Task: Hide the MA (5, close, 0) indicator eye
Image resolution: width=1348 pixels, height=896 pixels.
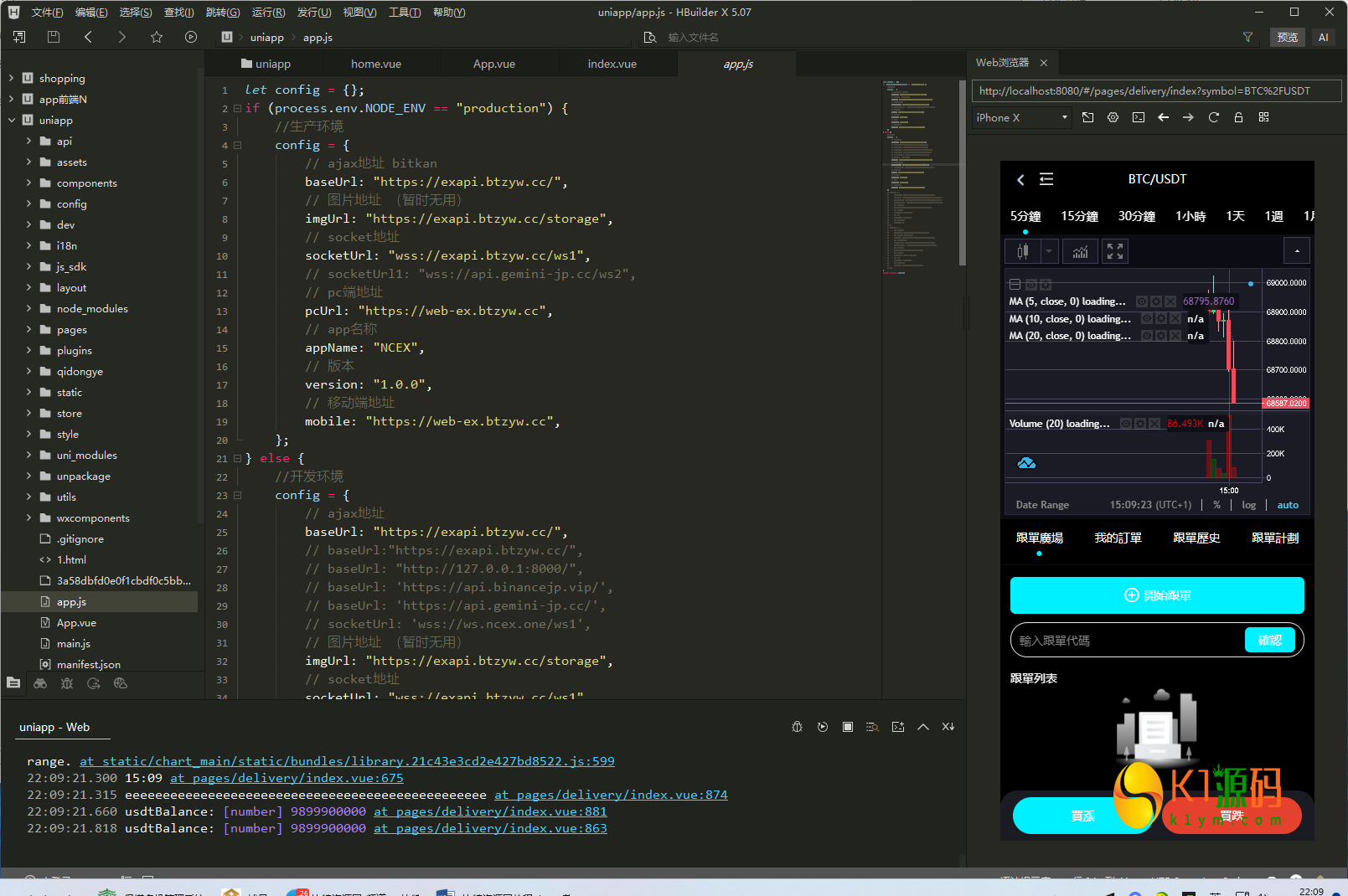Action: point(1142,301)
